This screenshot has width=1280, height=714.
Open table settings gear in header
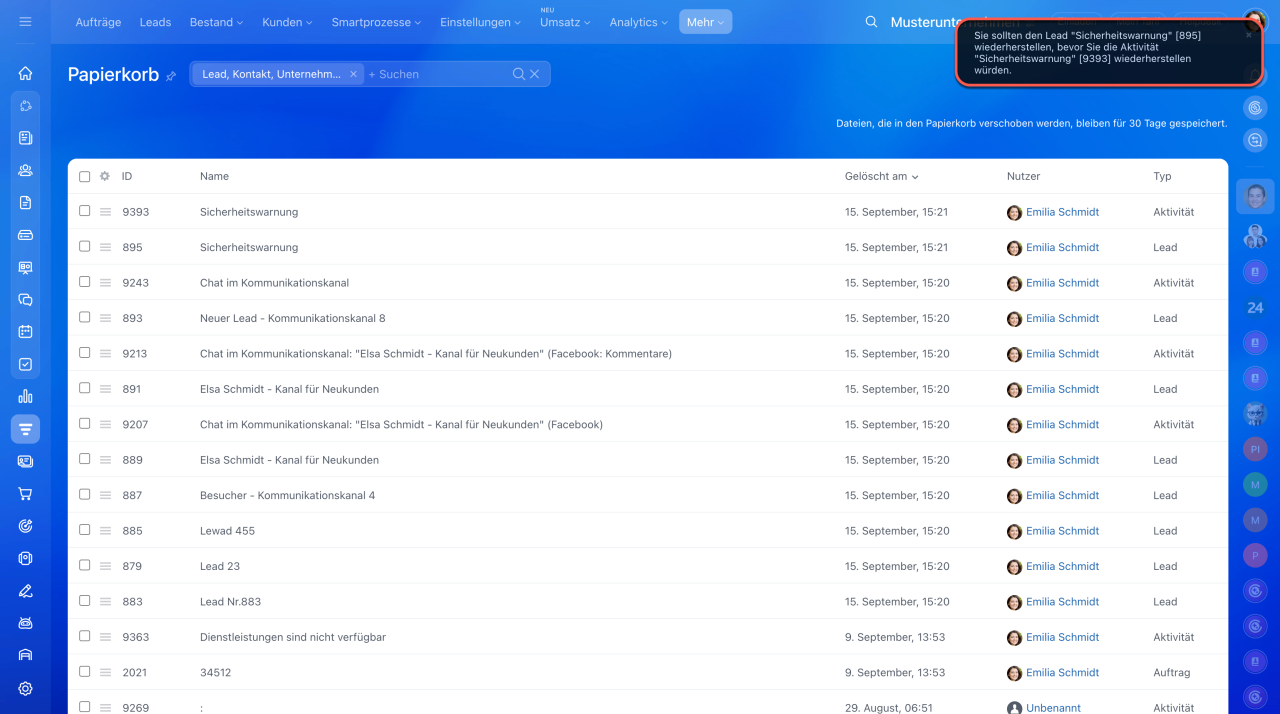pos(104,176)
